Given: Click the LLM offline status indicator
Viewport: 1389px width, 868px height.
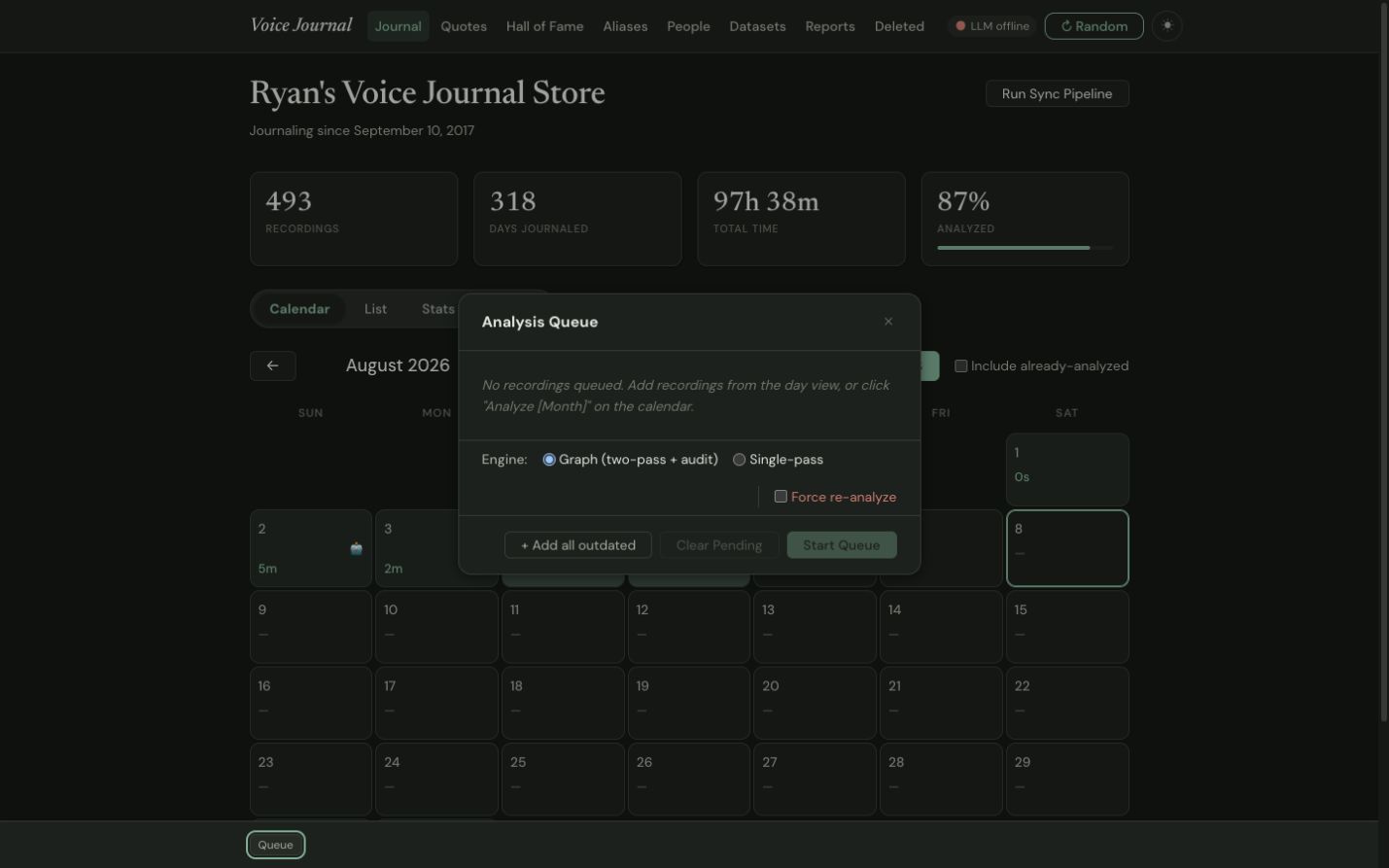Looking at the screenshot, I should pos(992,26).
